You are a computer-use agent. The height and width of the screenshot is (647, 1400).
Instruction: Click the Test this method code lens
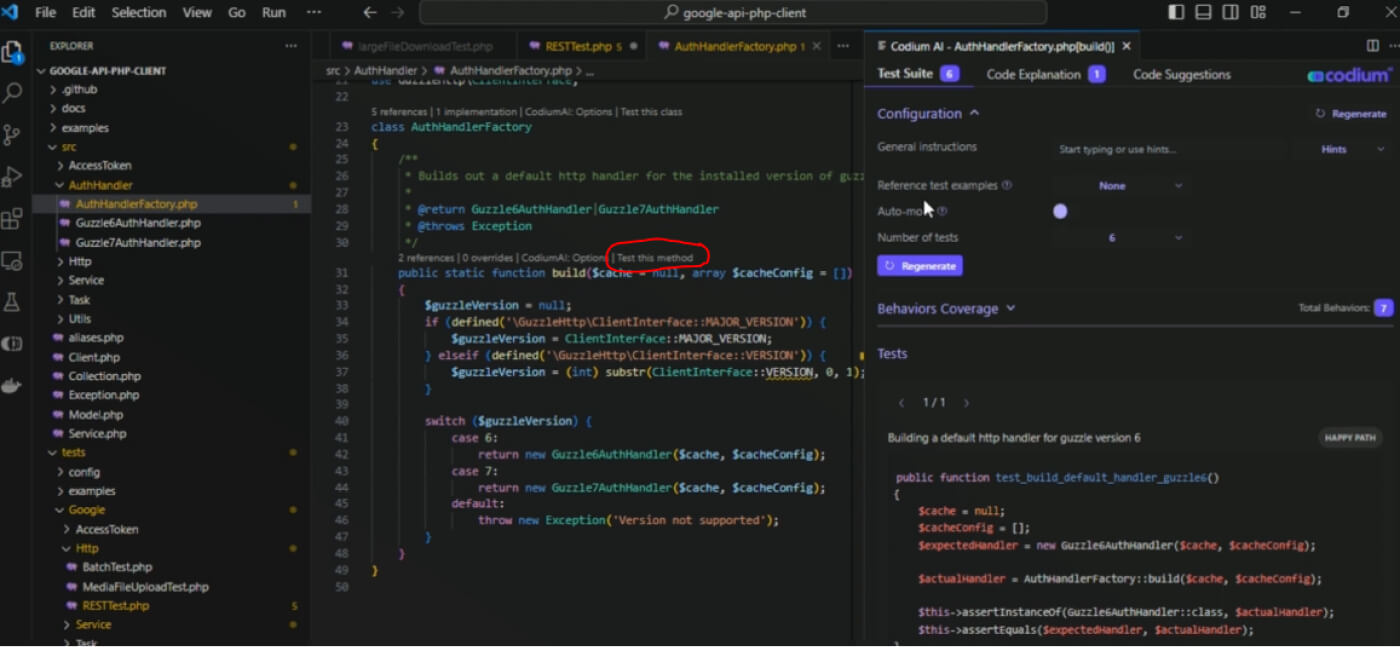point(655,258)
